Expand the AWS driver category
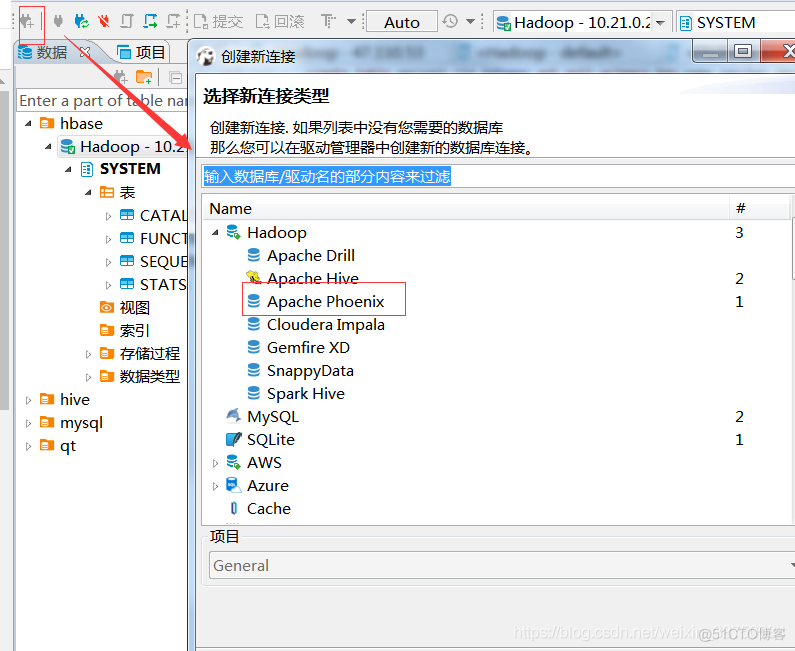 click(x=215, y=463)
